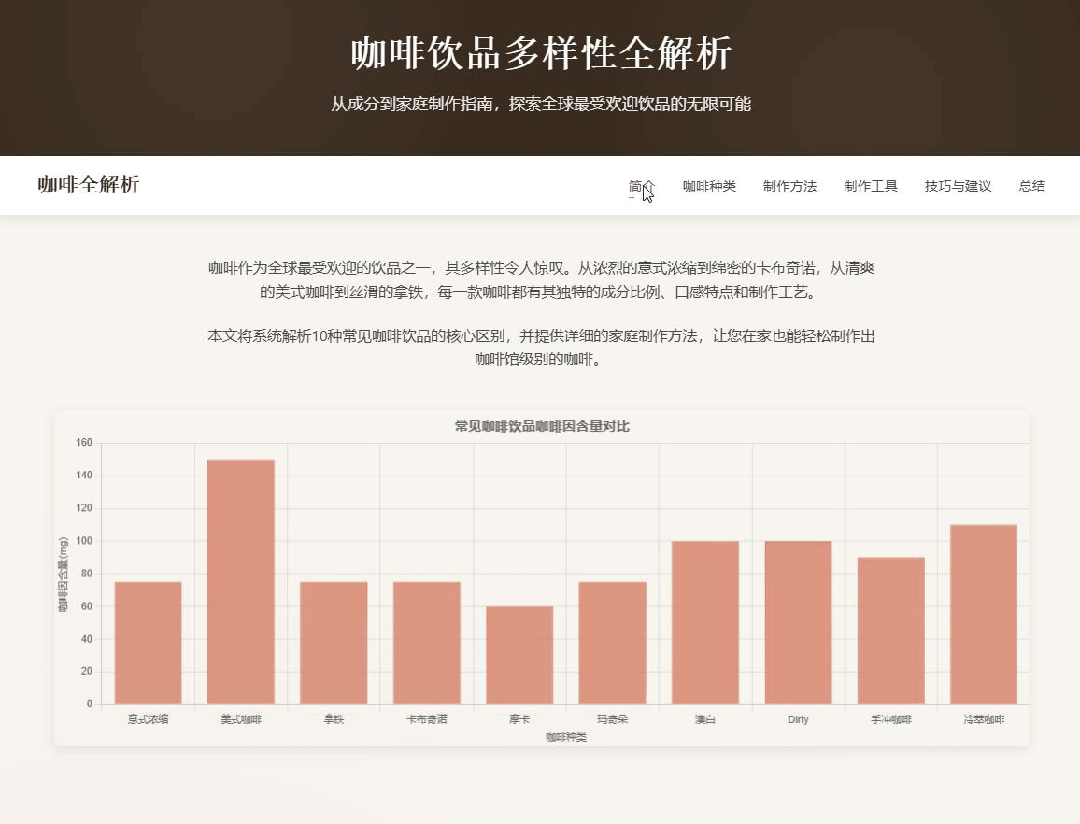Select 制作工具 in the navigation bar
This screenshot has width=1080, height=824.
[871, 186]
